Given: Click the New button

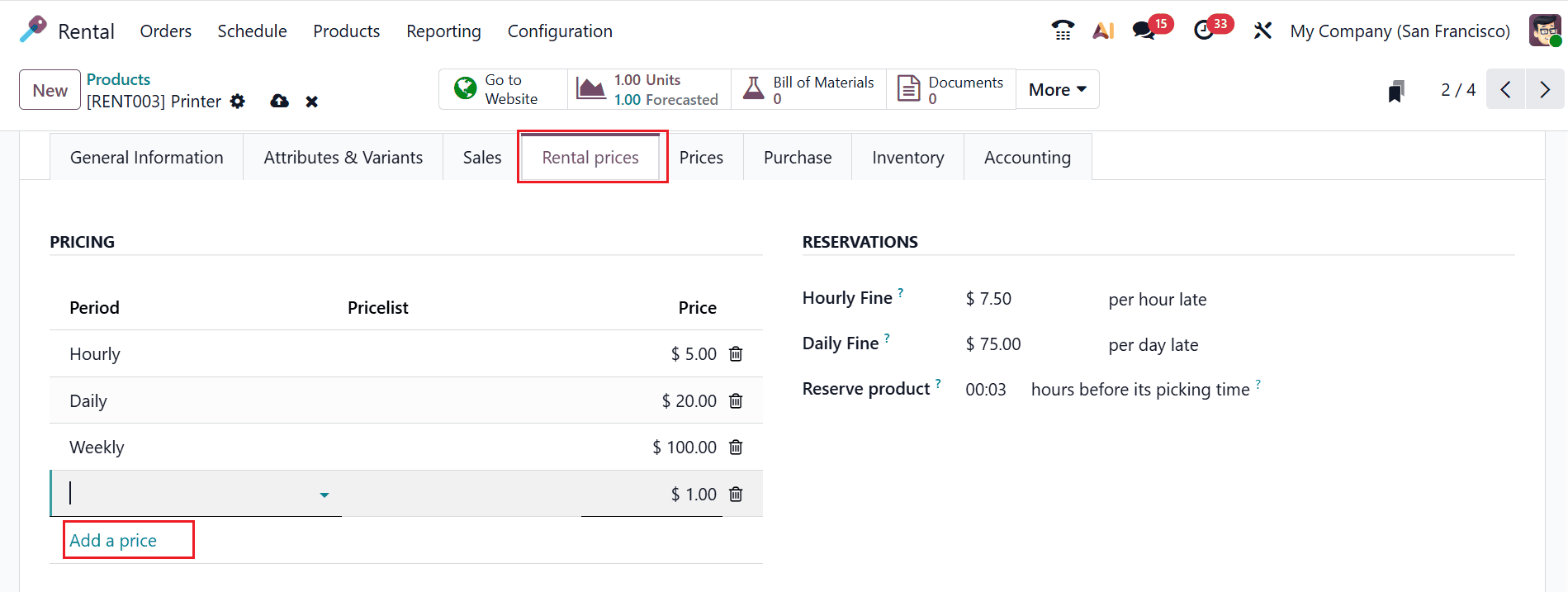Looking at the screenshot, I should point(50,90).
